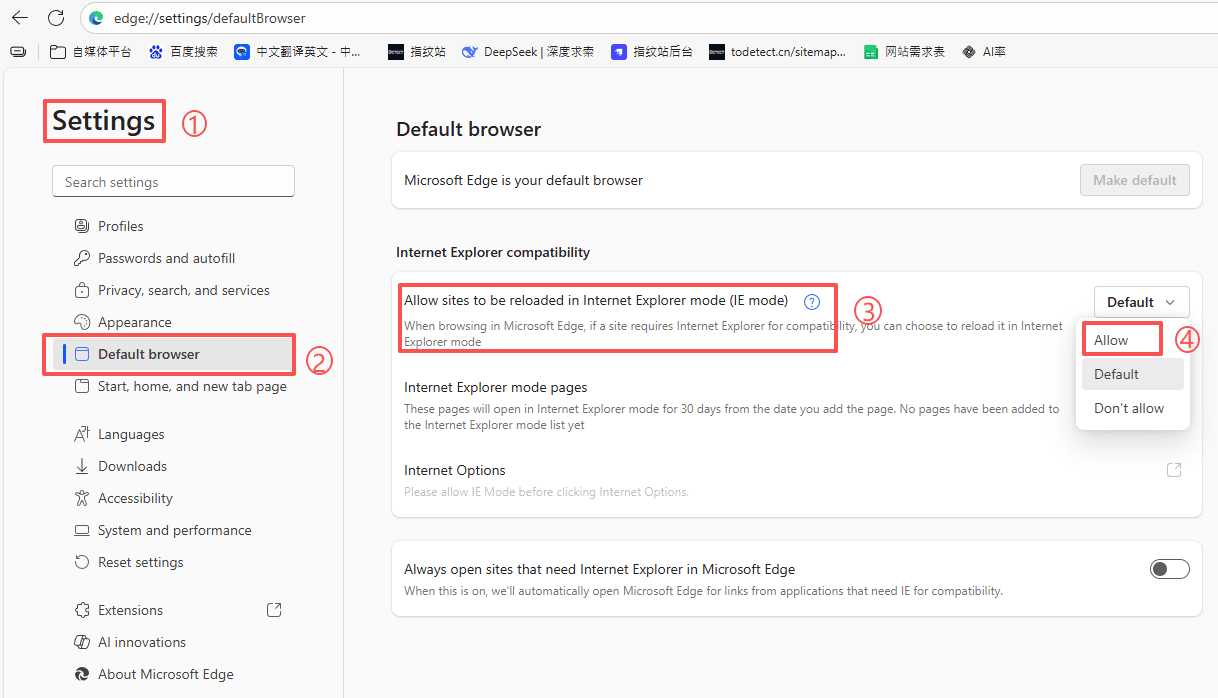This screenshot has height=698, width=1218.
Task: Toggle Always open sites needing Internet Explorer
Action: tap(1169, 569)
